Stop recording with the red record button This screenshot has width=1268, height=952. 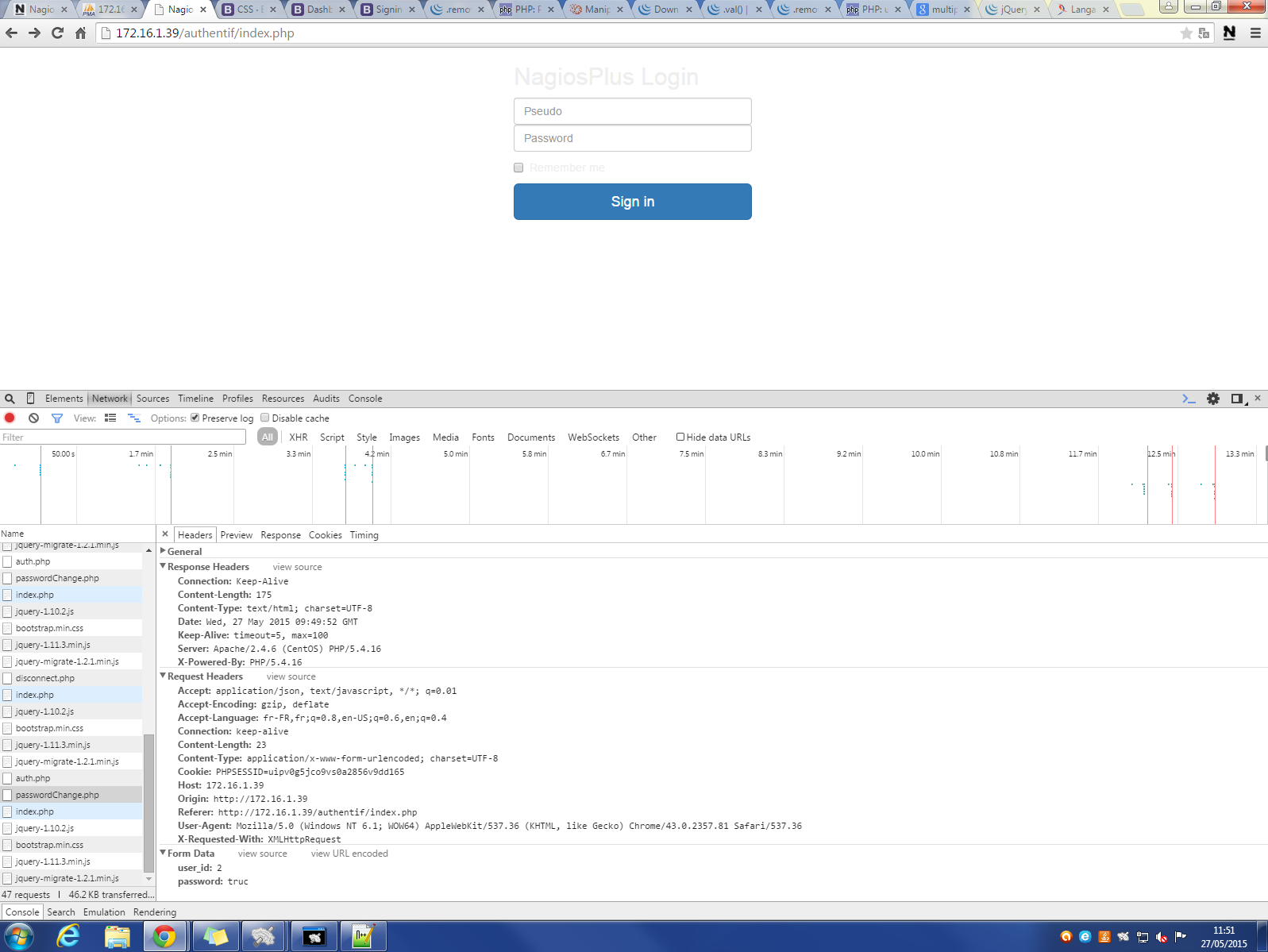10,418
